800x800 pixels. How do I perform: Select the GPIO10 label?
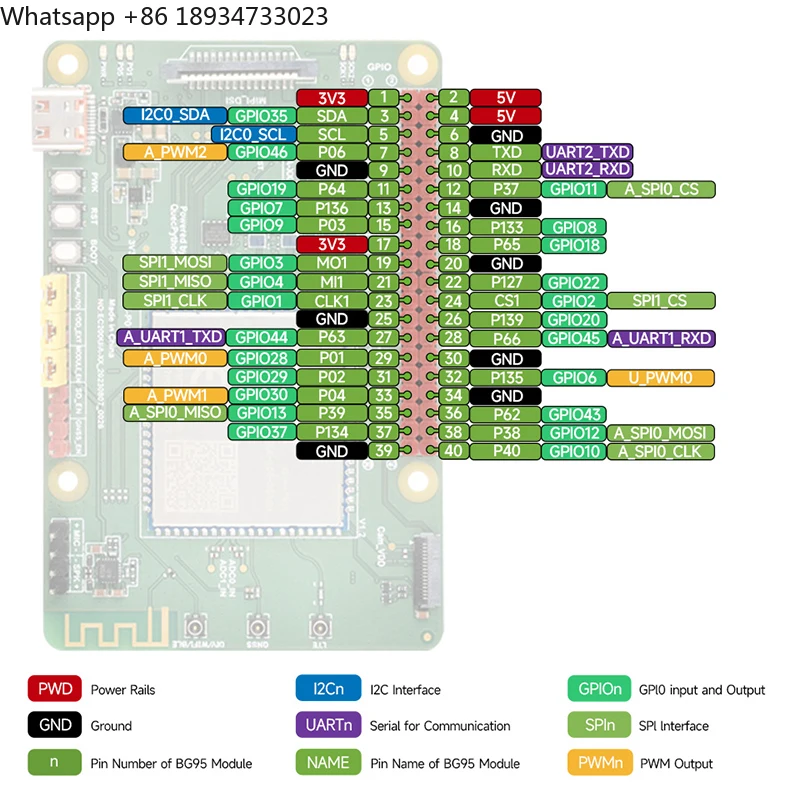[x=573, y=452]
